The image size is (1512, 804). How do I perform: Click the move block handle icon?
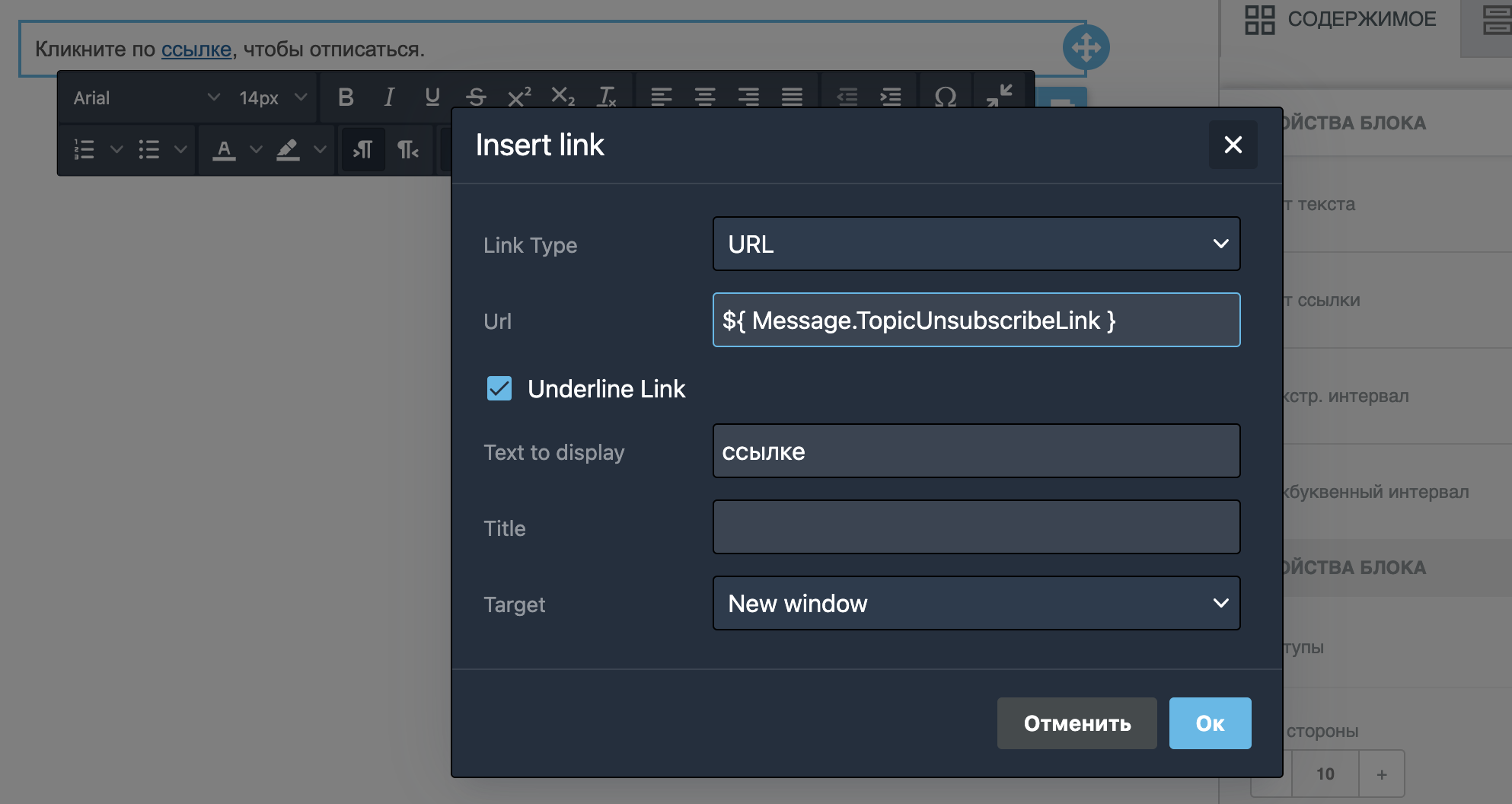pos(1086,47)
